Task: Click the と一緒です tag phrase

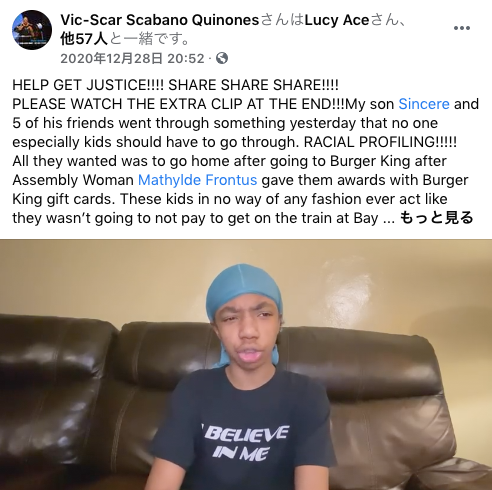Action: pos(149,39)
